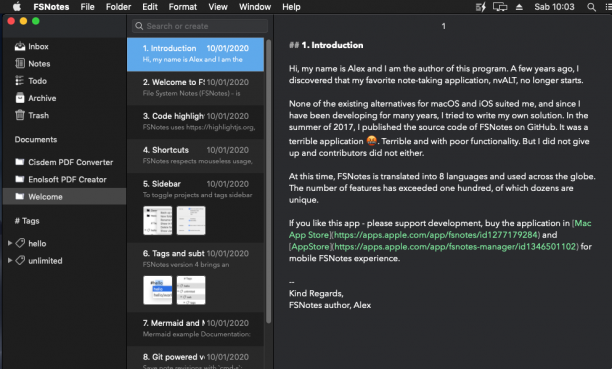This screenshot has height=369, width=612.
Task: Open the Archive box icon
Action: (20, 98)
